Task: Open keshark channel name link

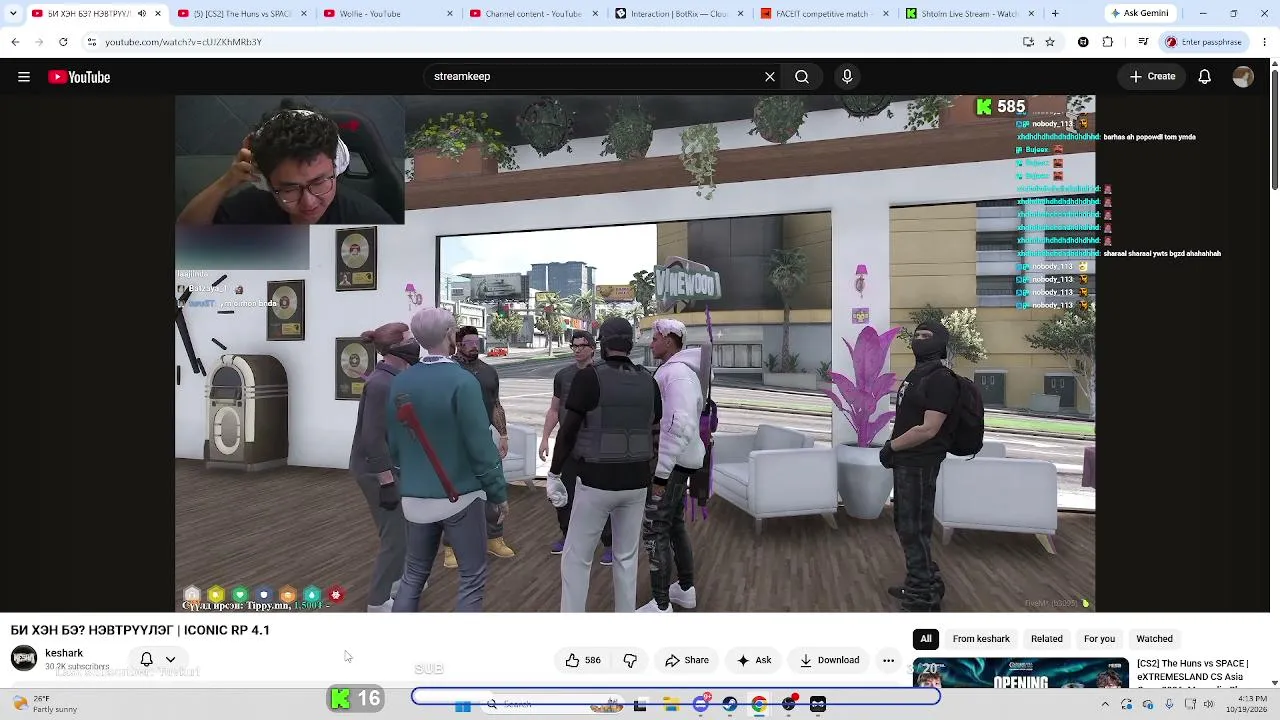Action: coord(64,653)
